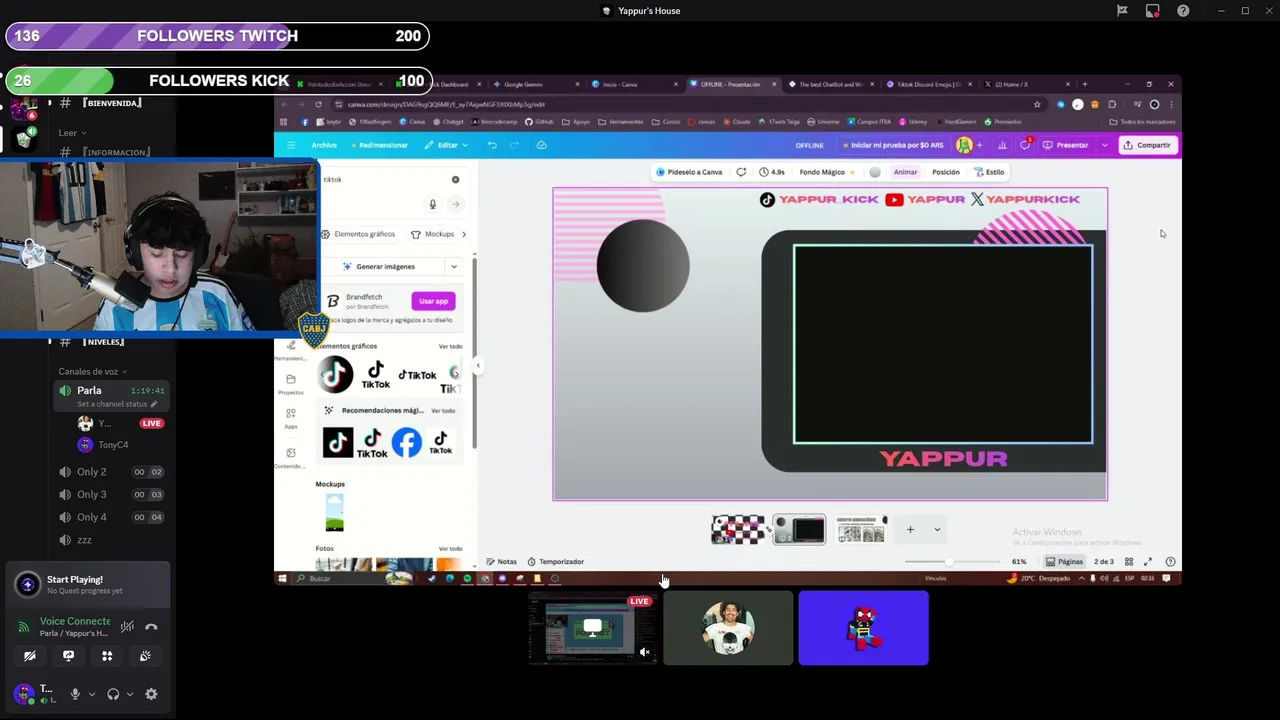This screenshot has height=720, width=1280.
Task: Open Canva comments icon with badge
Action: click(x=1025, y=145)
